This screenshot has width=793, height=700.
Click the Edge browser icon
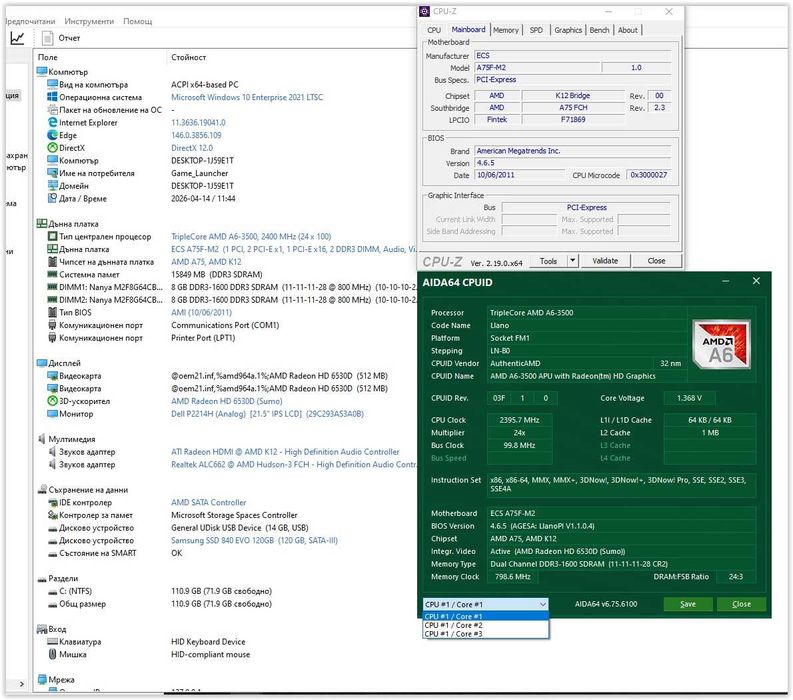(x=52, y=135)
